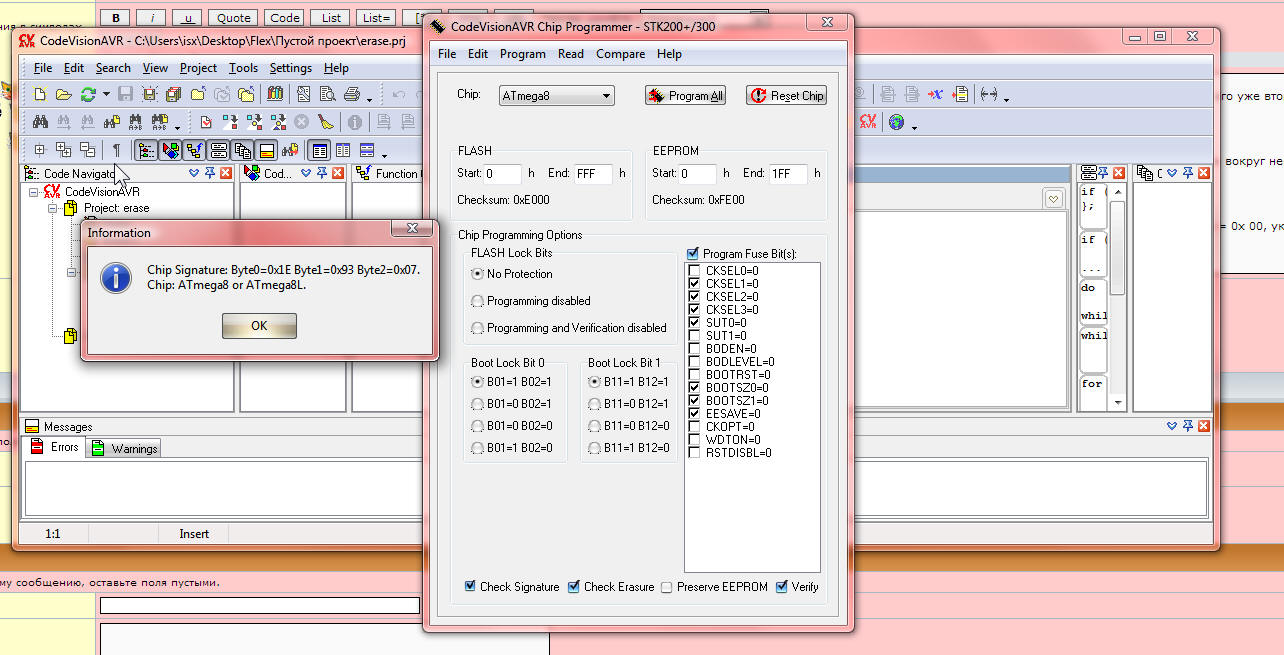Click the New File toolbar icon
Screen dimensions: 1284x655
coord(40,95)
